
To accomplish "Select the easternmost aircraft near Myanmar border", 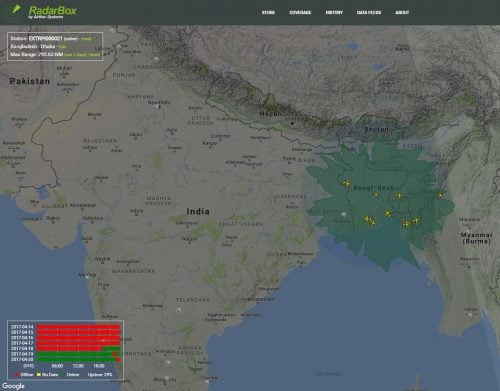I will click(440, 195).
